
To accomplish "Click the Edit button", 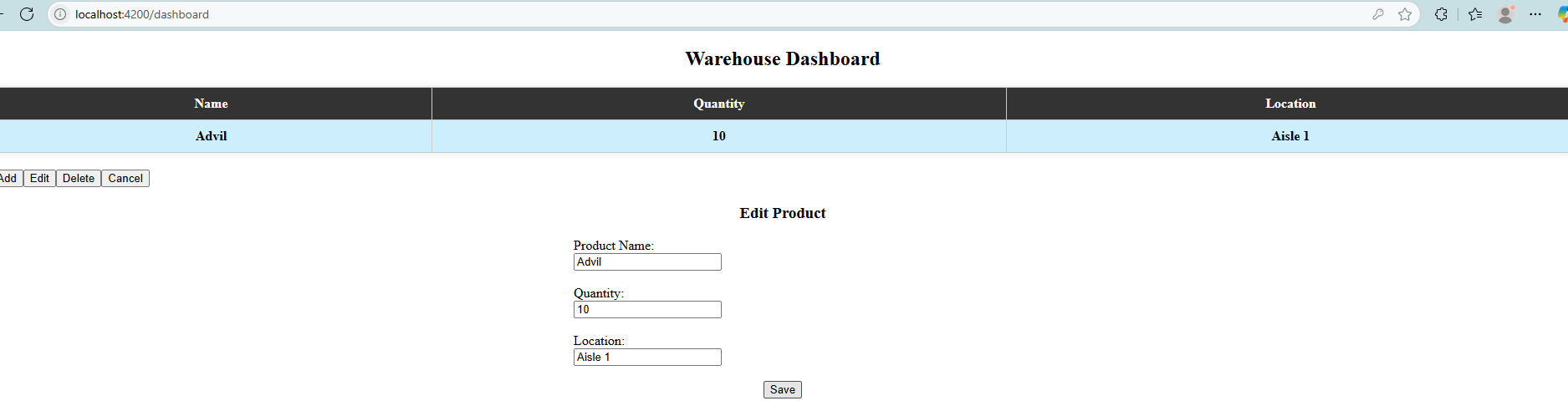I will tap(39, 178).
